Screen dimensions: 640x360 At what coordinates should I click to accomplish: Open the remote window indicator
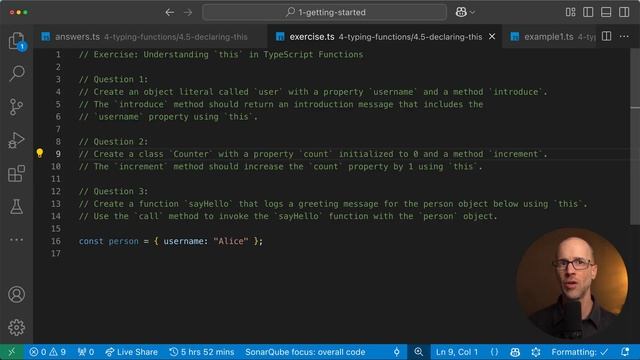[11, 352]
